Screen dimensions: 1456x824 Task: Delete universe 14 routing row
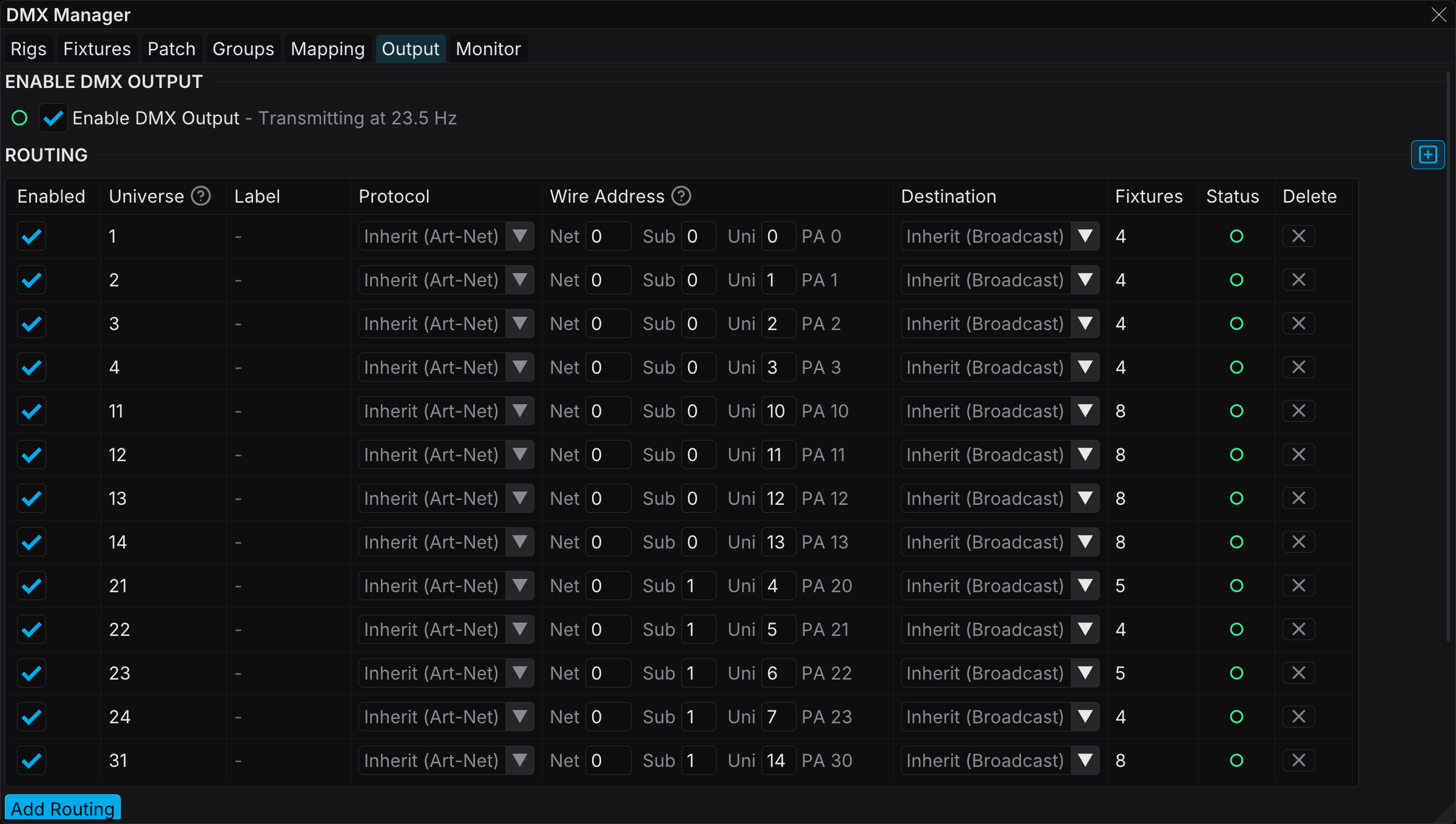[x=1298, y=542]
